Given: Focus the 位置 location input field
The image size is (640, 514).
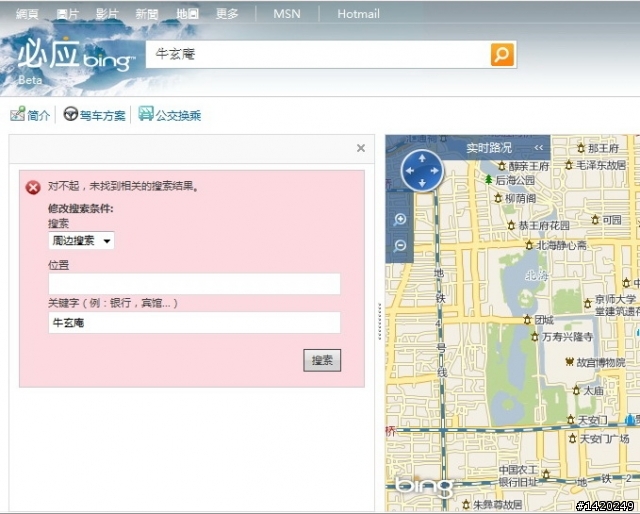Looking at the screenshot, I should (194, 284).
